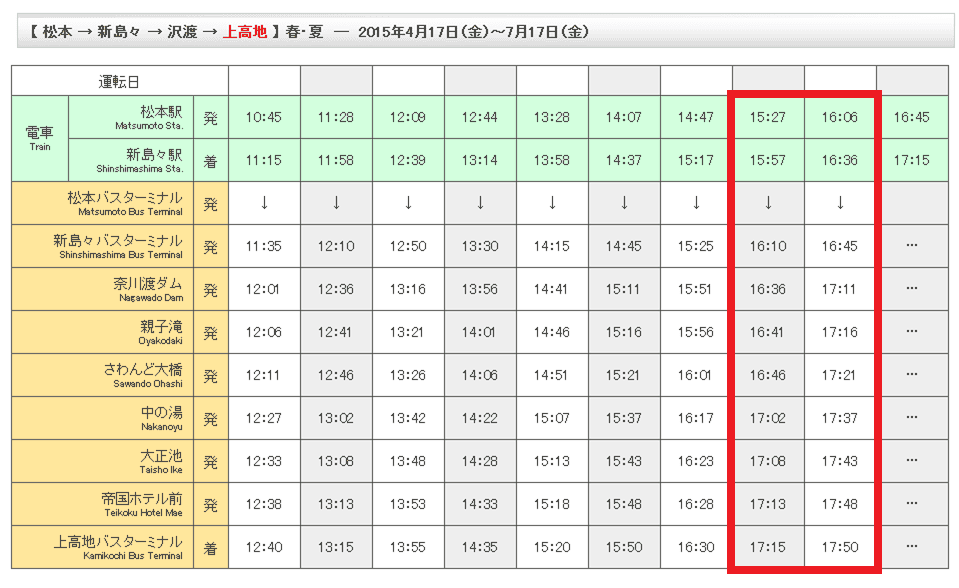Select the 新島々駅 Shinshimashima Sta. row label
The image size is (959, 588).
[131, 160]
